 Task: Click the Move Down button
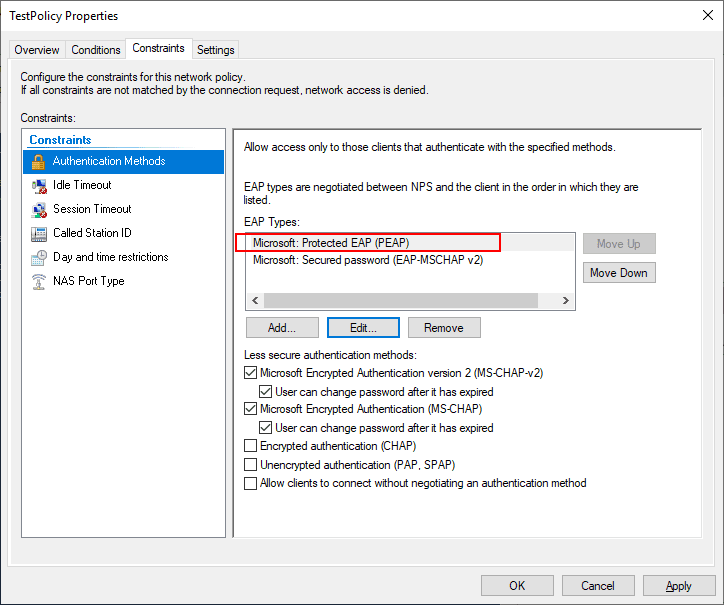(618, 273)
